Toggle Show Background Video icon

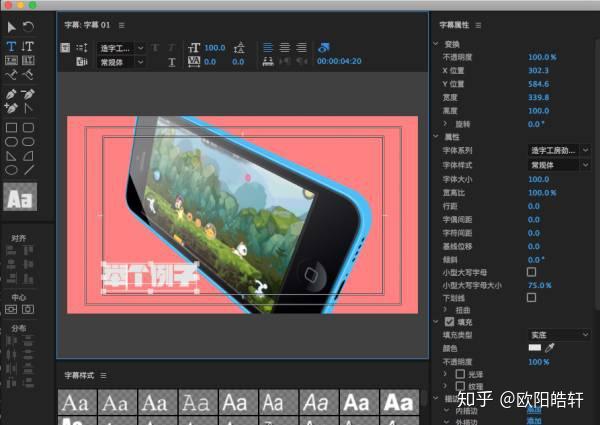point(324,47)
